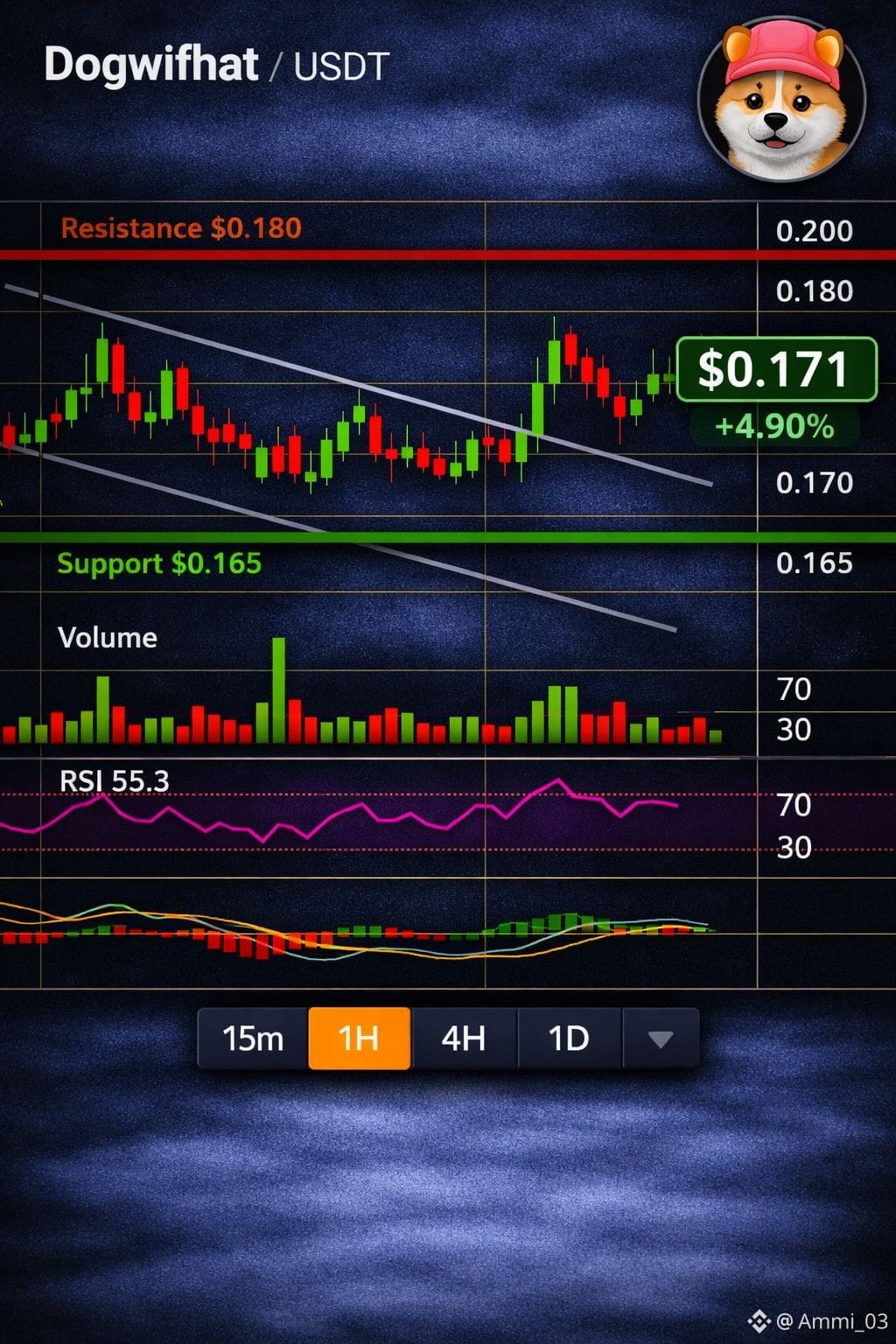
Task: Click the @Ammi_03 handle text
Action: click(x=832, y=1321)
